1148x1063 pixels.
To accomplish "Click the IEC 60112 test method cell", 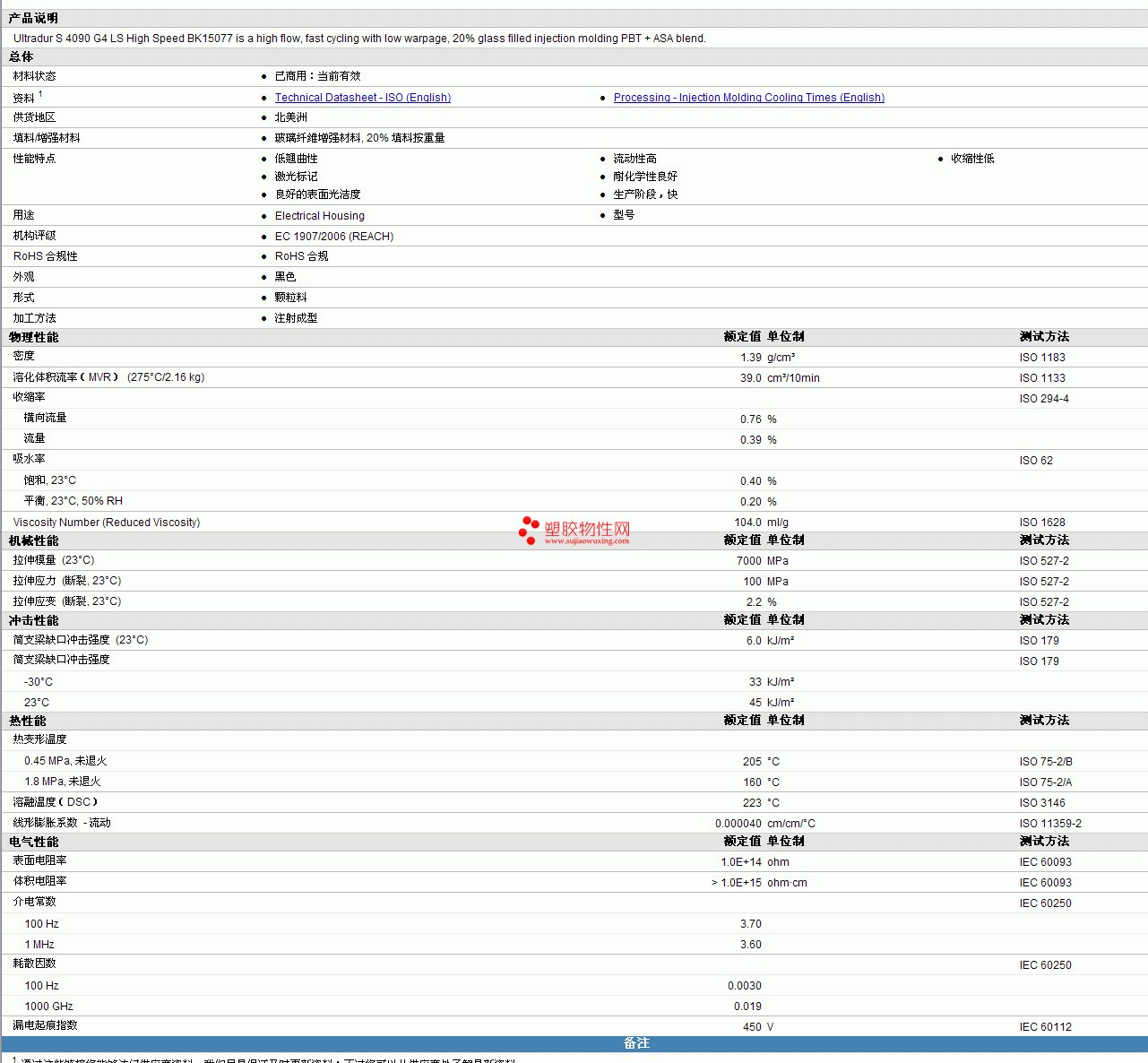I will tap(1045, 1027).
